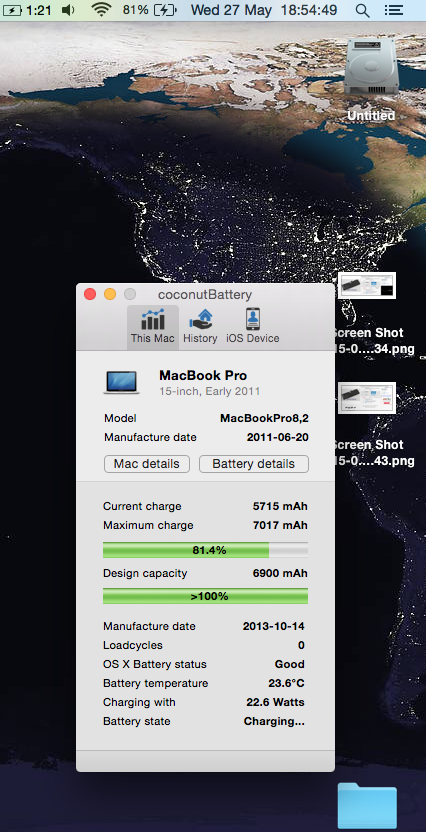The image size is (426, 832).
Task: Click the MacBook Pro heading text
Action: [x=203, y=376]
